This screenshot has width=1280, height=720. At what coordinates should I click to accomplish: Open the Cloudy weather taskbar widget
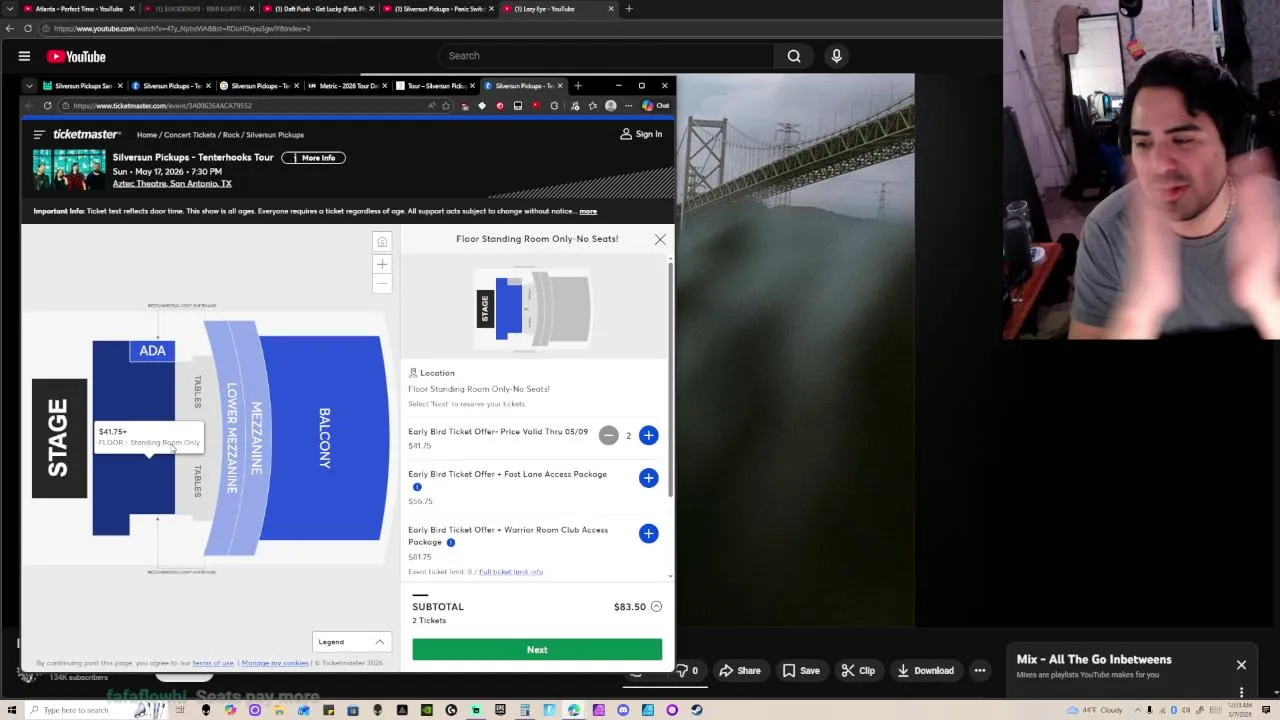(x=1096, y=710)
